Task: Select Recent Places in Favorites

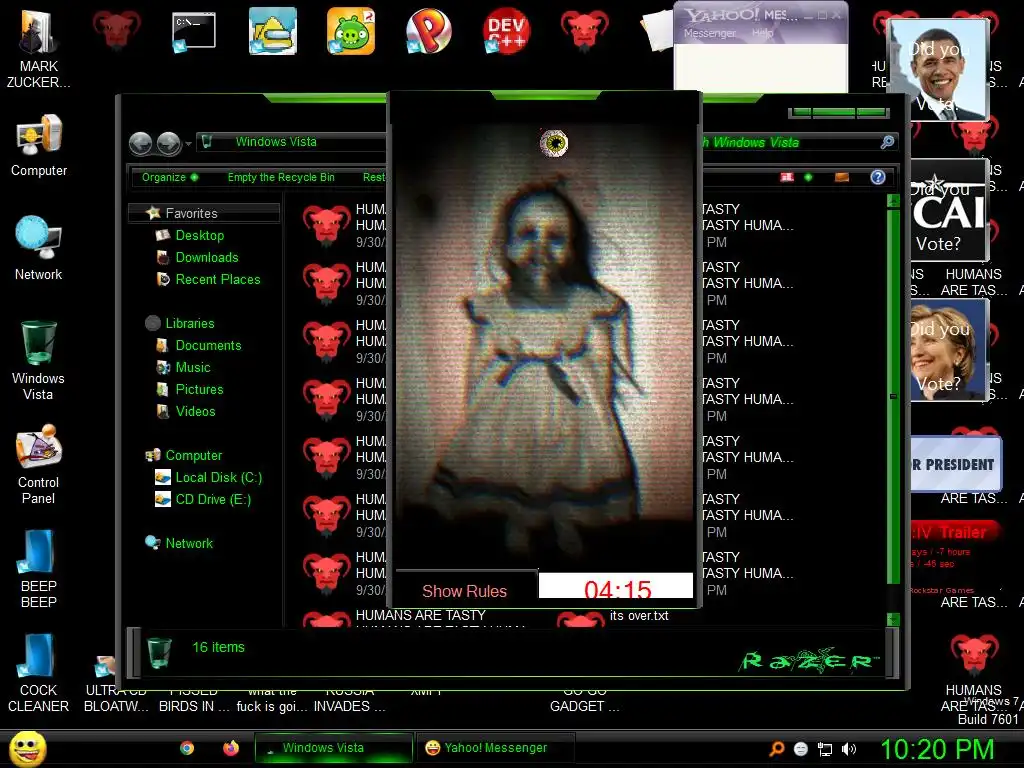Action: coord(217,280)
